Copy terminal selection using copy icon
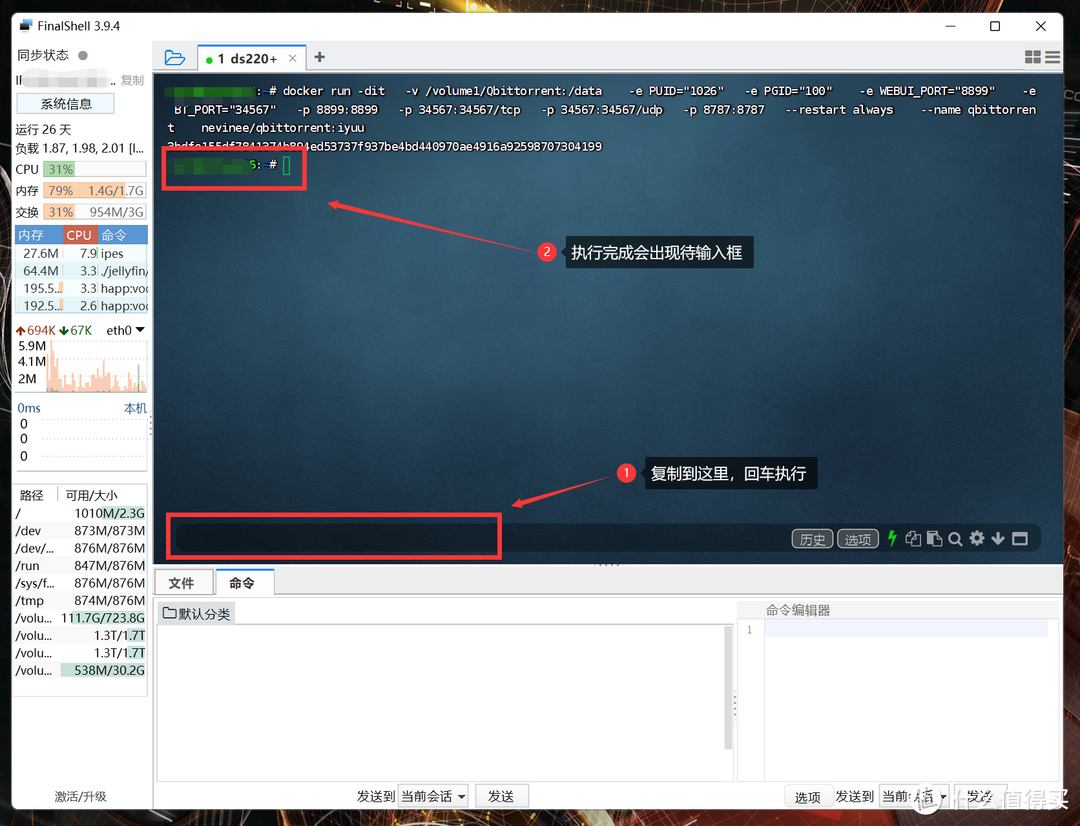This screenshot has width=1080, height=826. tap(913, 539)
